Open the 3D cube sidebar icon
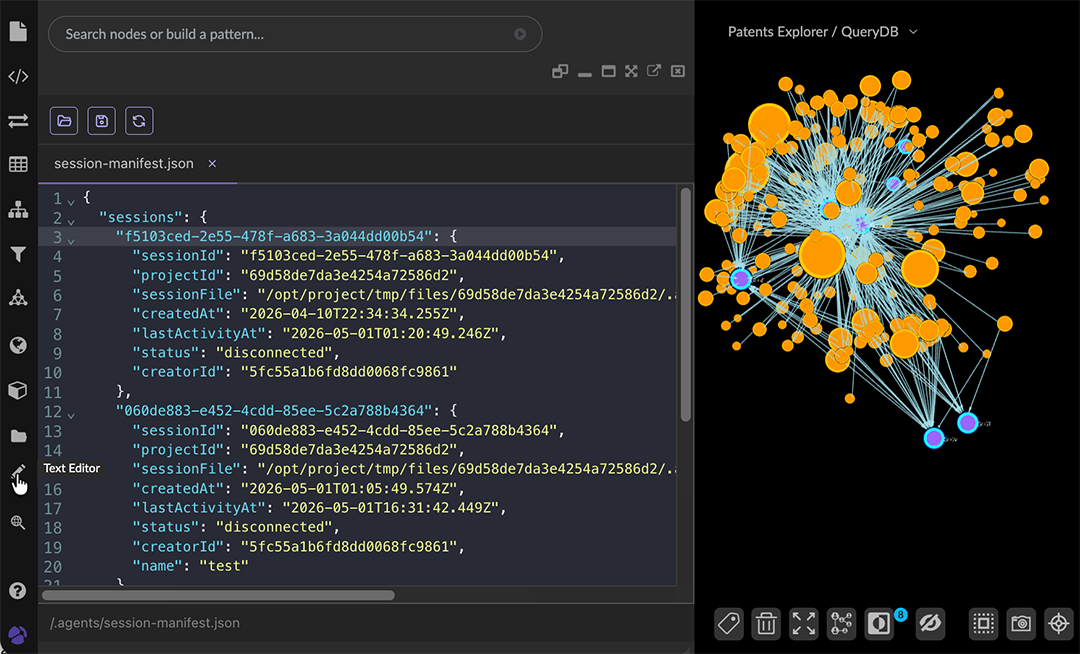This screenshot has height=654, width=1080. [18, 390]
